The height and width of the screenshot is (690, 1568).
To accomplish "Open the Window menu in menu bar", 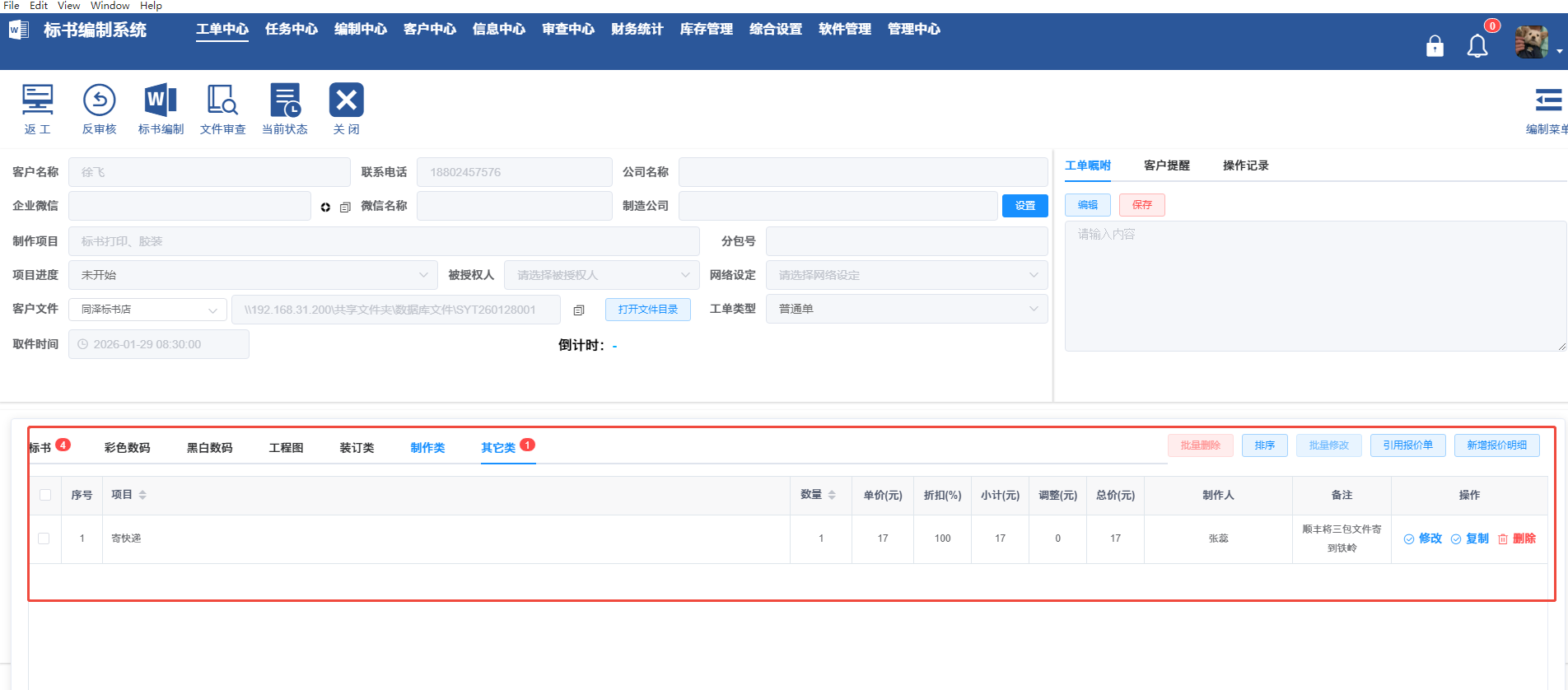I will coord(110,6).
